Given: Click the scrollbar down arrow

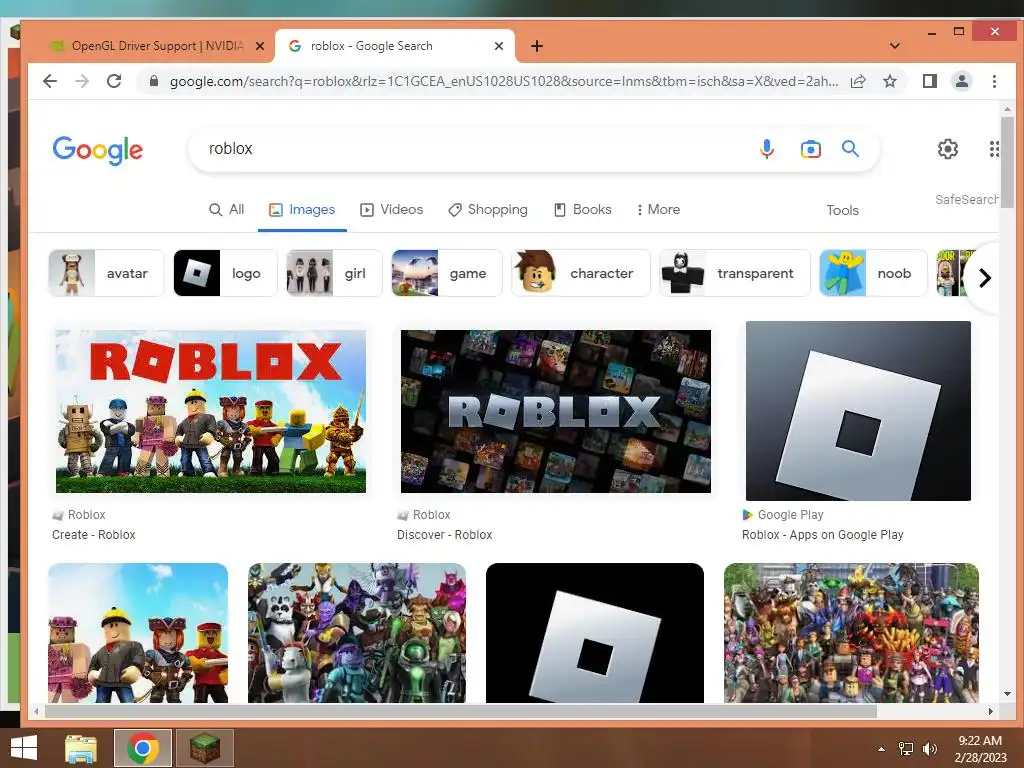Looking at the screenshot, I should [x=1007, y=694].
